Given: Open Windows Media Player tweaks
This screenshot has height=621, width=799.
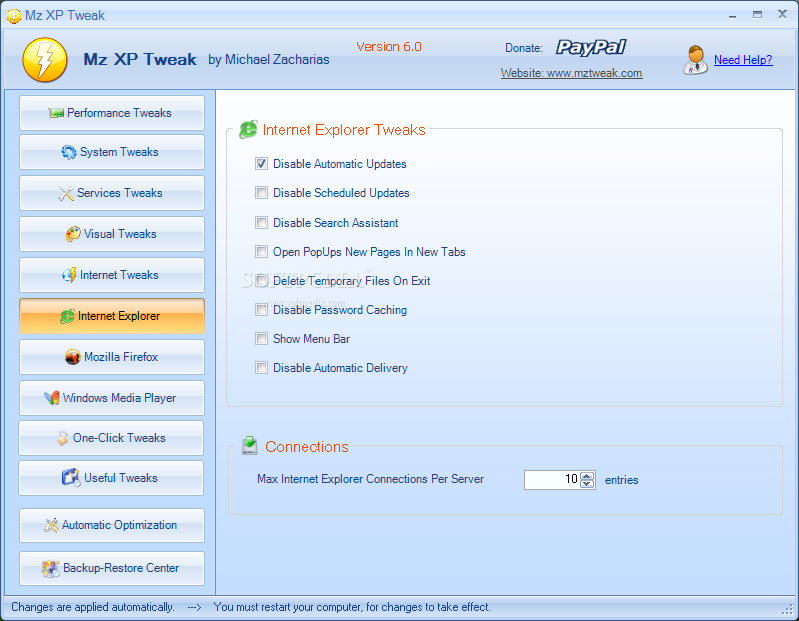Looking at the screenshot, I should (x=112, y=398).
